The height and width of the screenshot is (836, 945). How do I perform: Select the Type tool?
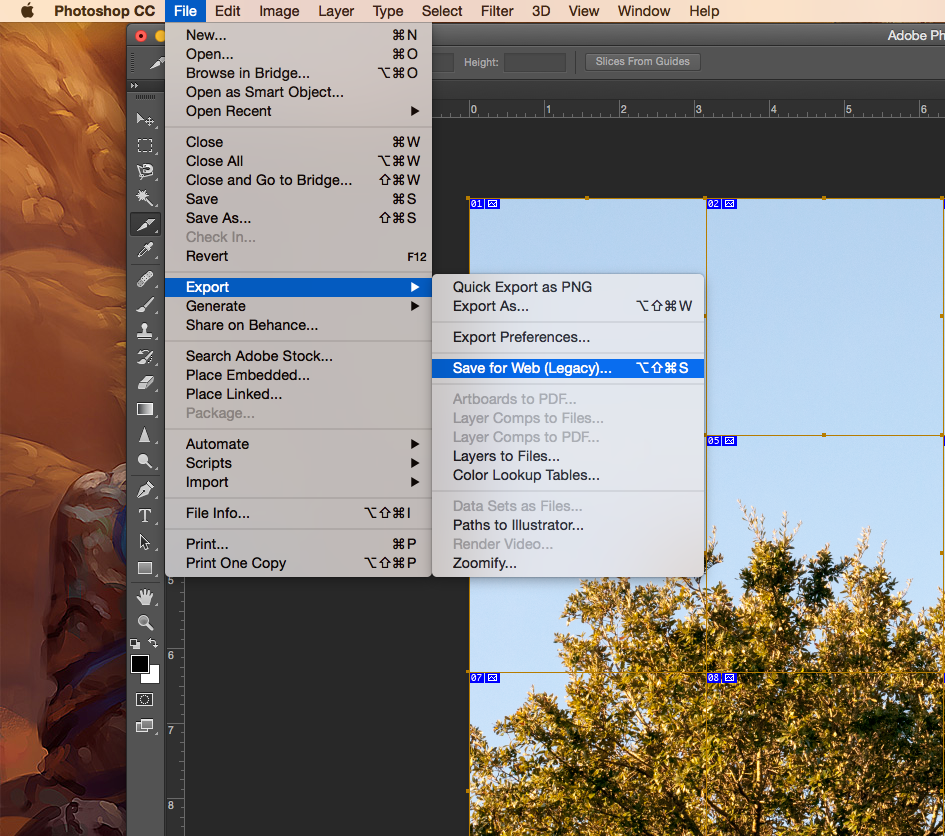[x=145, y=516]
